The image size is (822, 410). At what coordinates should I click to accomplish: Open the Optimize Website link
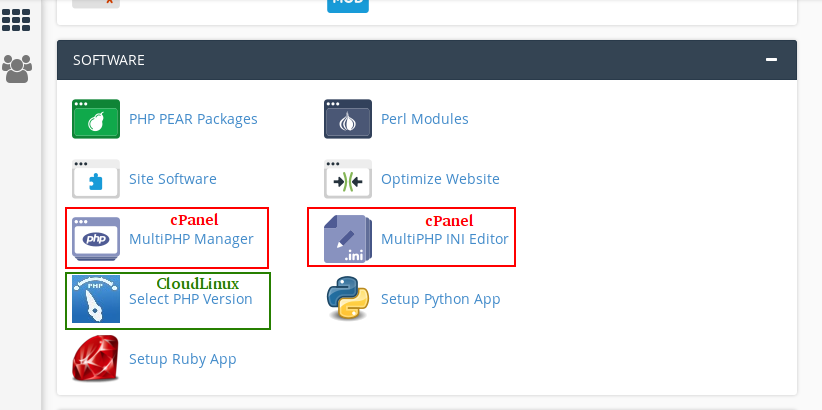[440, 179]
